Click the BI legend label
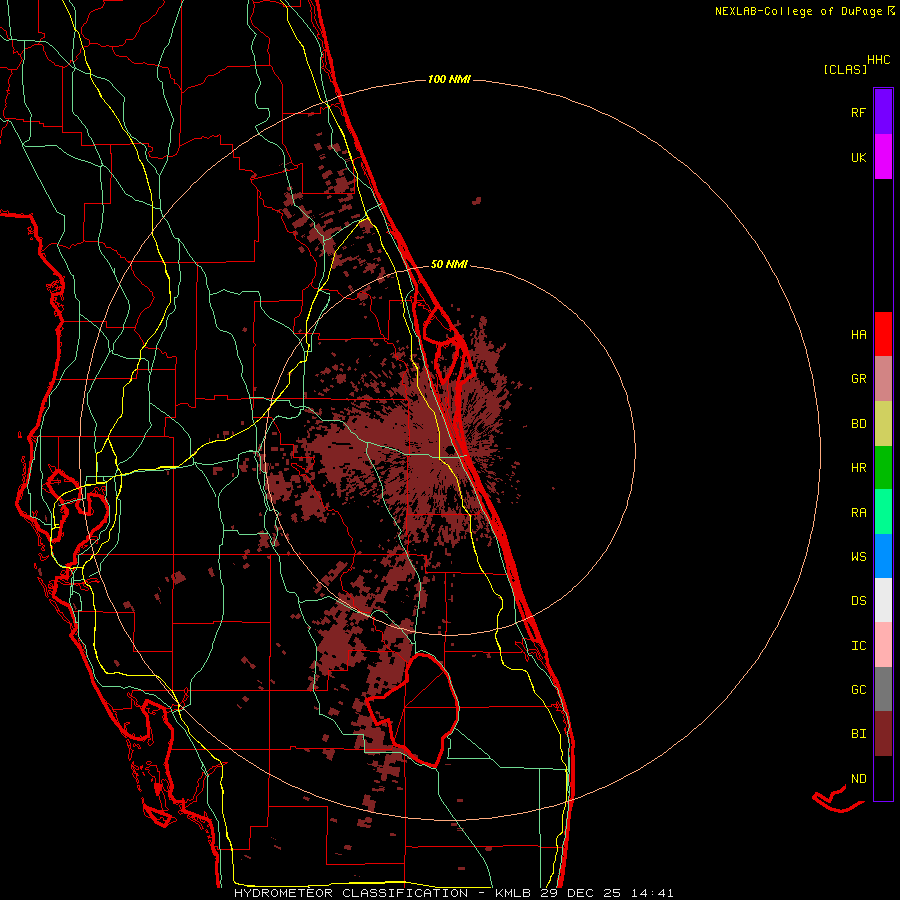This screenshot has height=900, width=900. (858, 734)
